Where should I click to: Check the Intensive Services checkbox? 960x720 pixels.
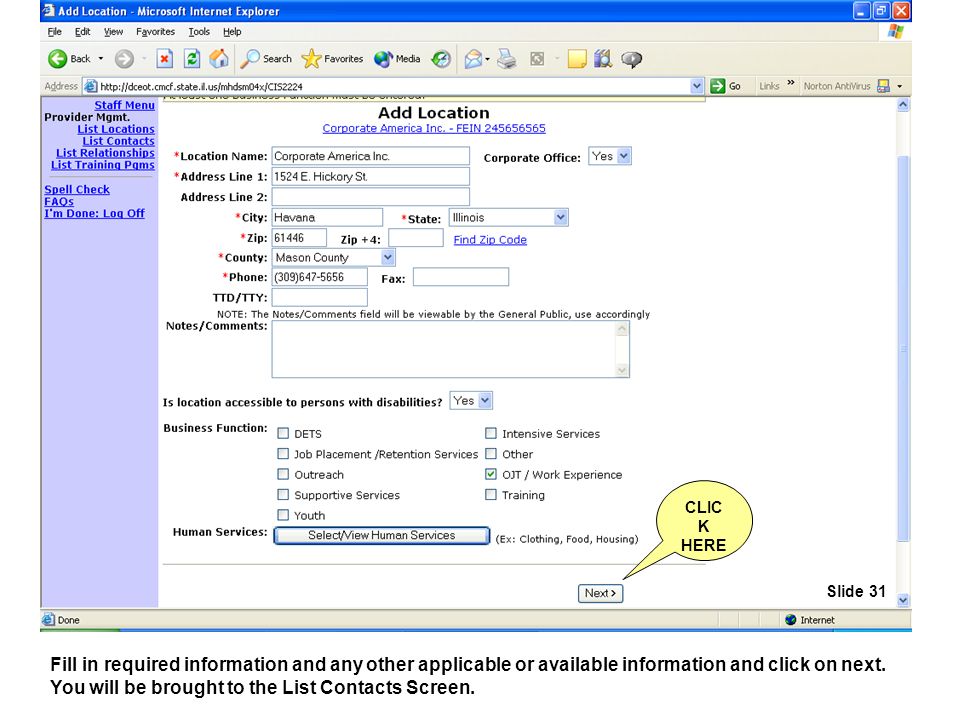[x=490, y=433]
